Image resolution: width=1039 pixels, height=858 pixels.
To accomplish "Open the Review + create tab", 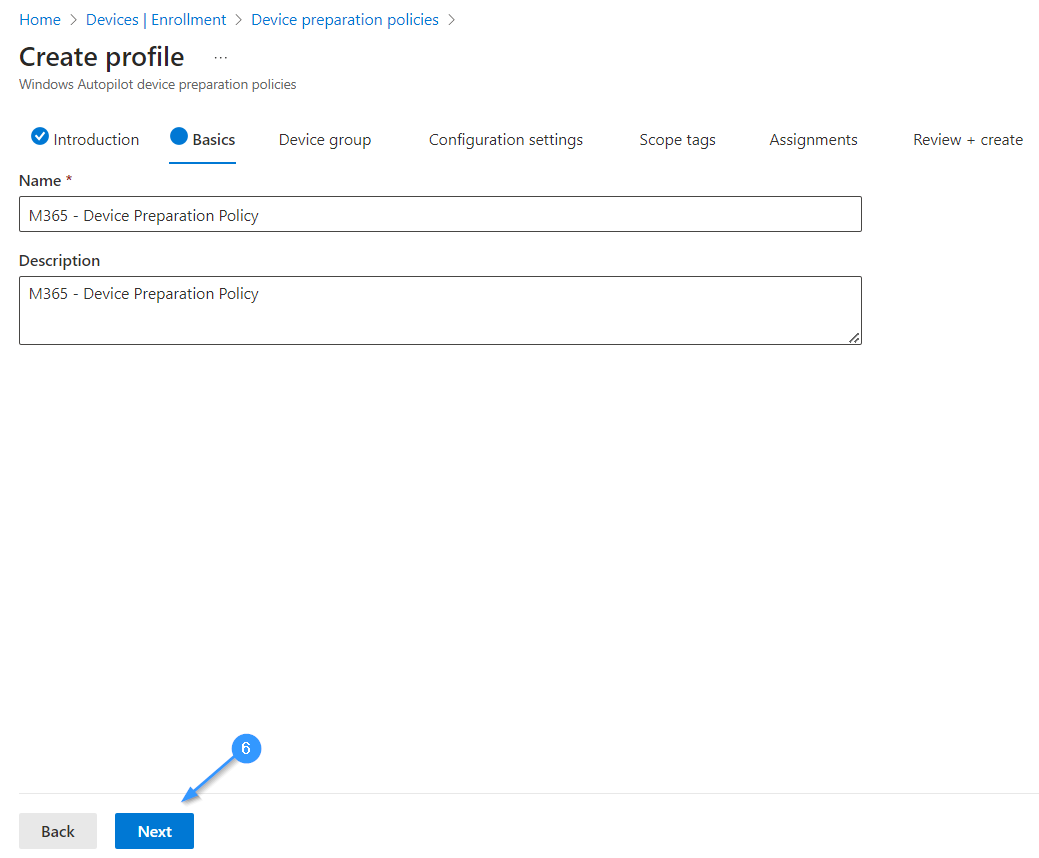I will tap(967, 140).
